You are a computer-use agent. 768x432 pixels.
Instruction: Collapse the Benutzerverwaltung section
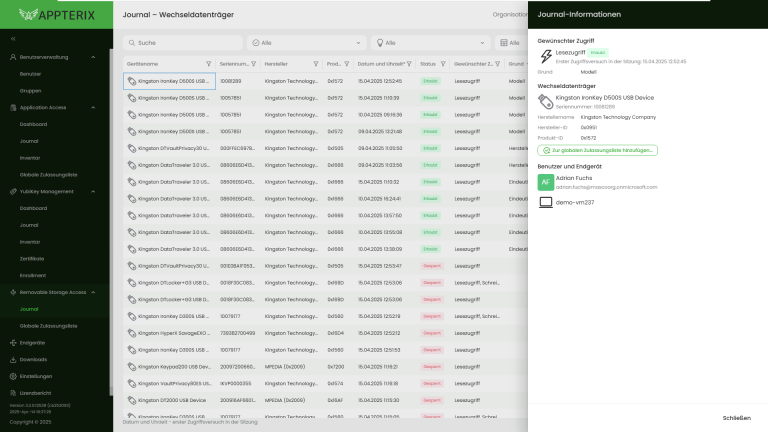[92, 57]
